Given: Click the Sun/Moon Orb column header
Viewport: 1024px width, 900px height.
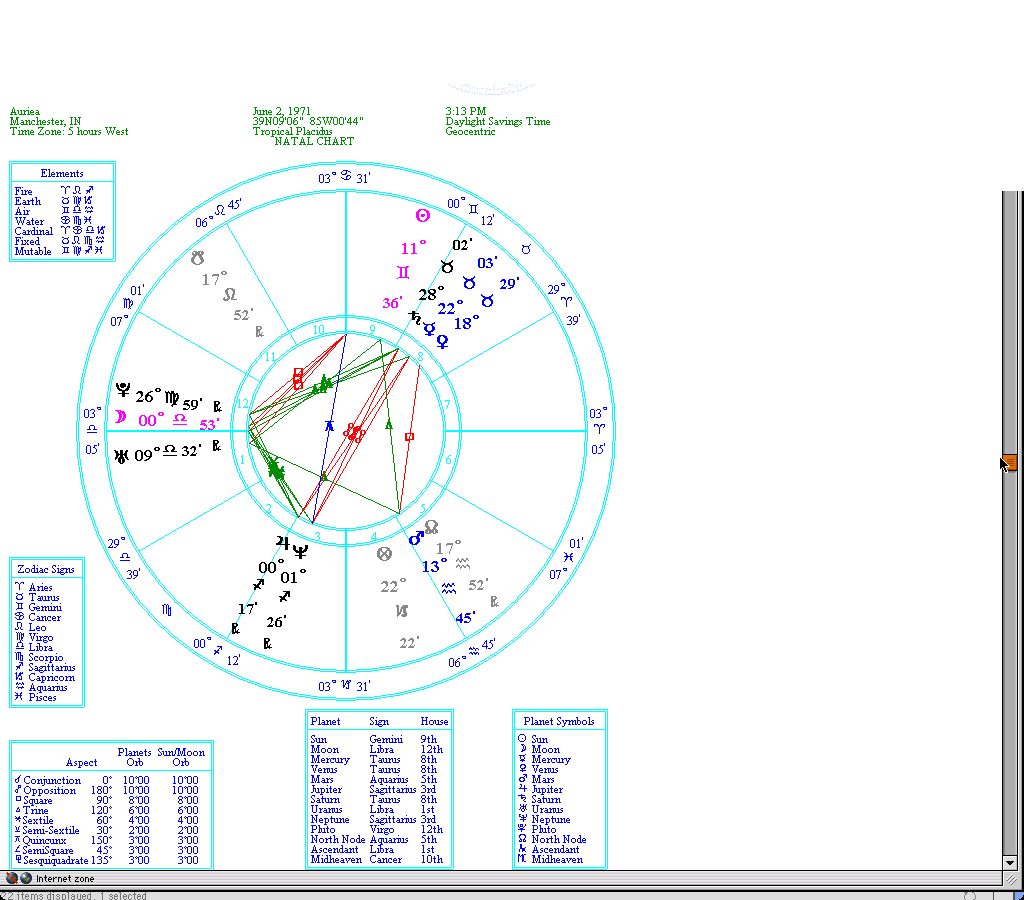Looking at the screenshot, I should tap(181, 757).
